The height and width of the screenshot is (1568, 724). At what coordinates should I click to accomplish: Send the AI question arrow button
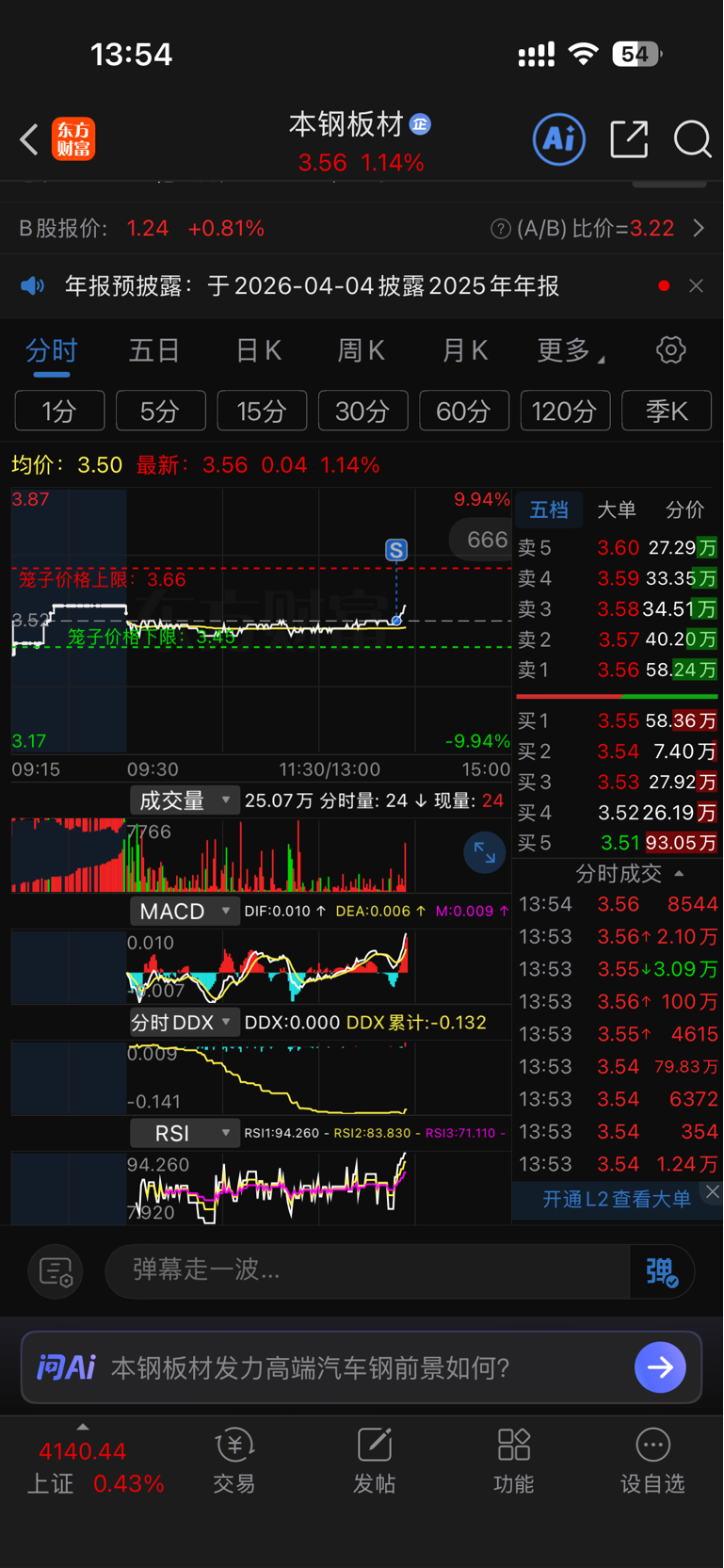point(660,1366)
